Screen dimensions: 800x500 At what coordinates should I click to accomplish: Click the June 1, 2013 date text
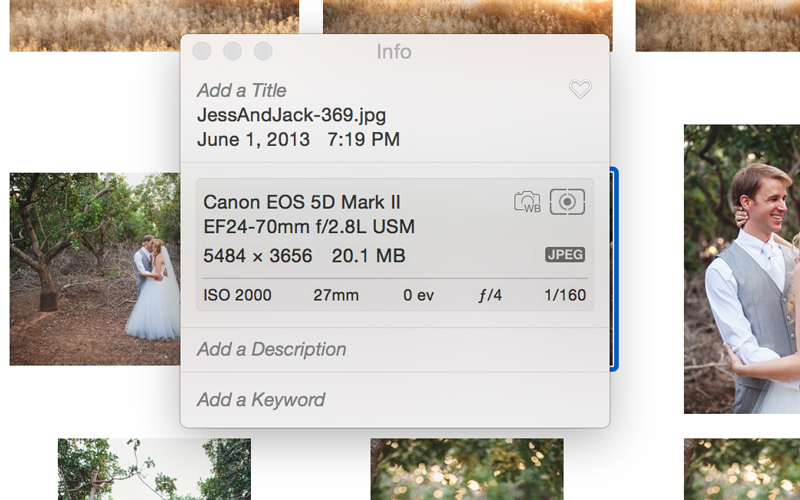coord(253,139)
